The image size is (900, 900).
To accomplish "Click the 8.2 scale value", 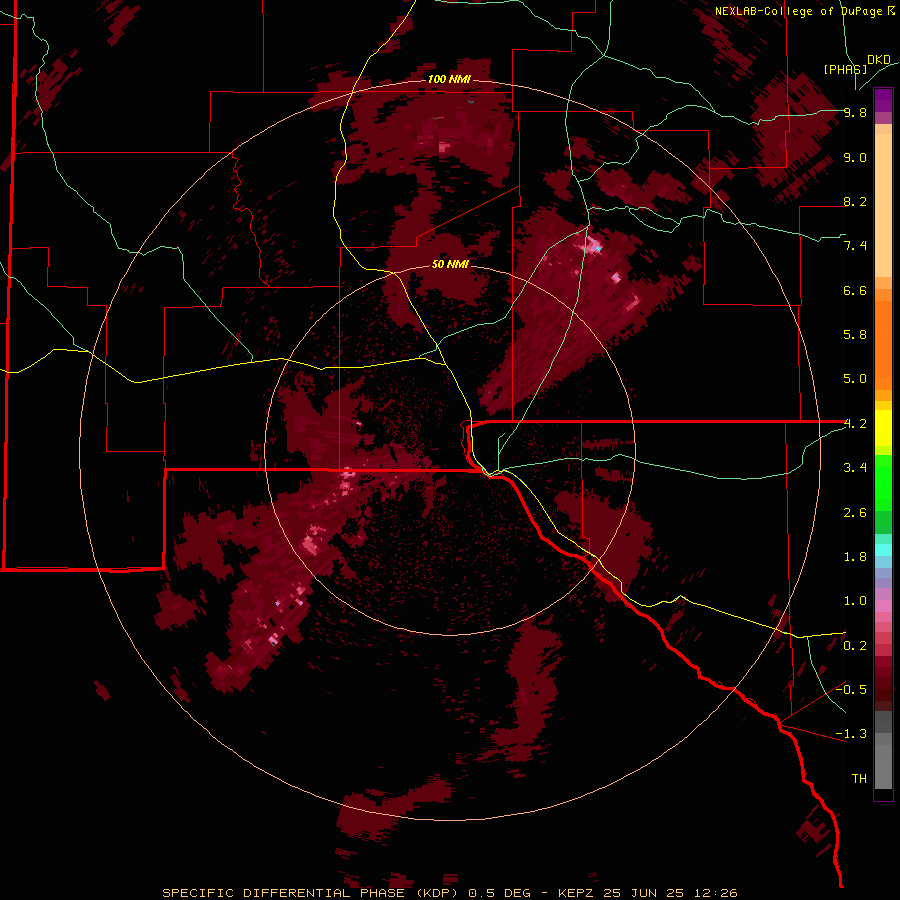I will [855, 202].
